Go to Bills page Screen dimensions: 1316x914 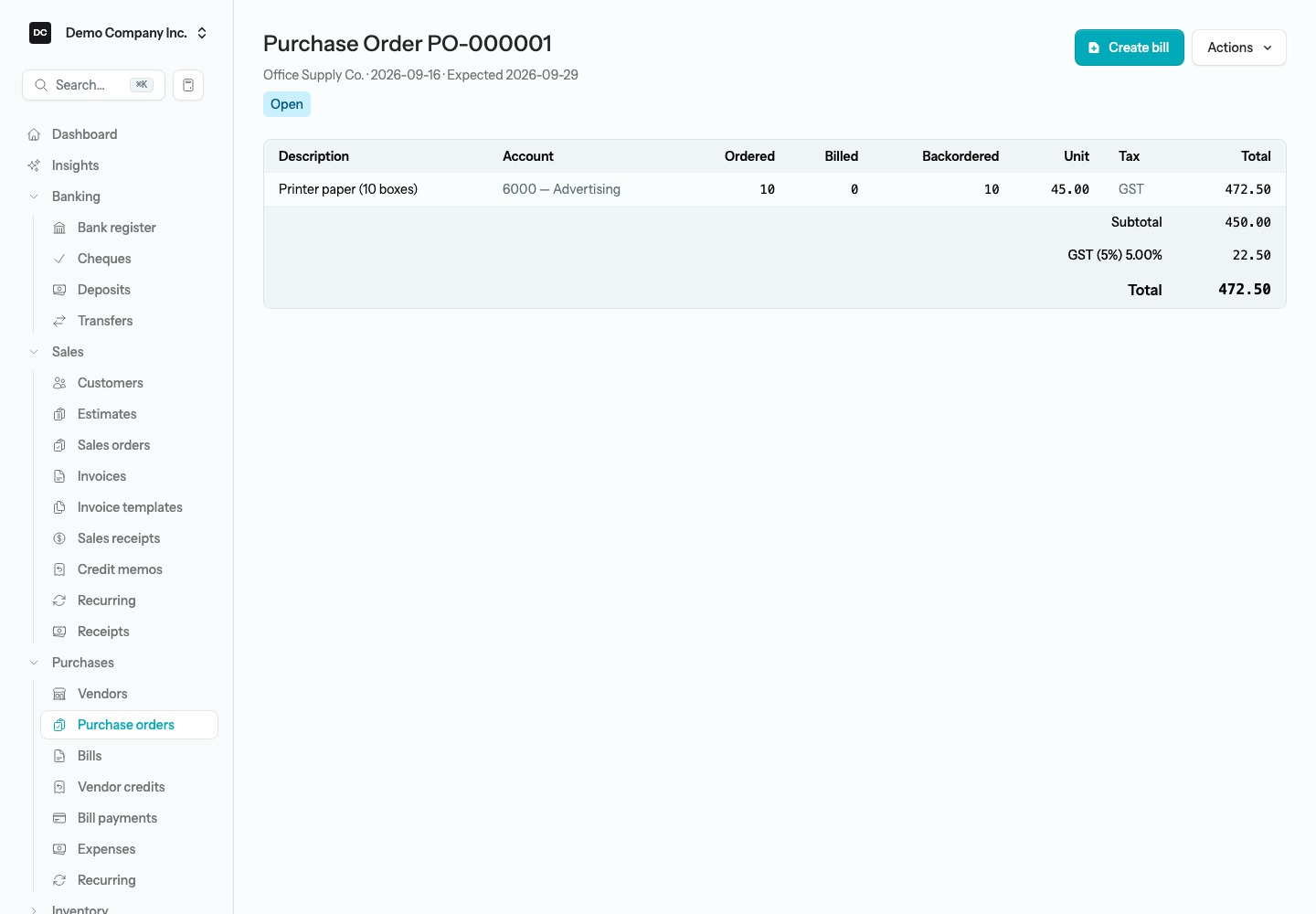(90, 756)
